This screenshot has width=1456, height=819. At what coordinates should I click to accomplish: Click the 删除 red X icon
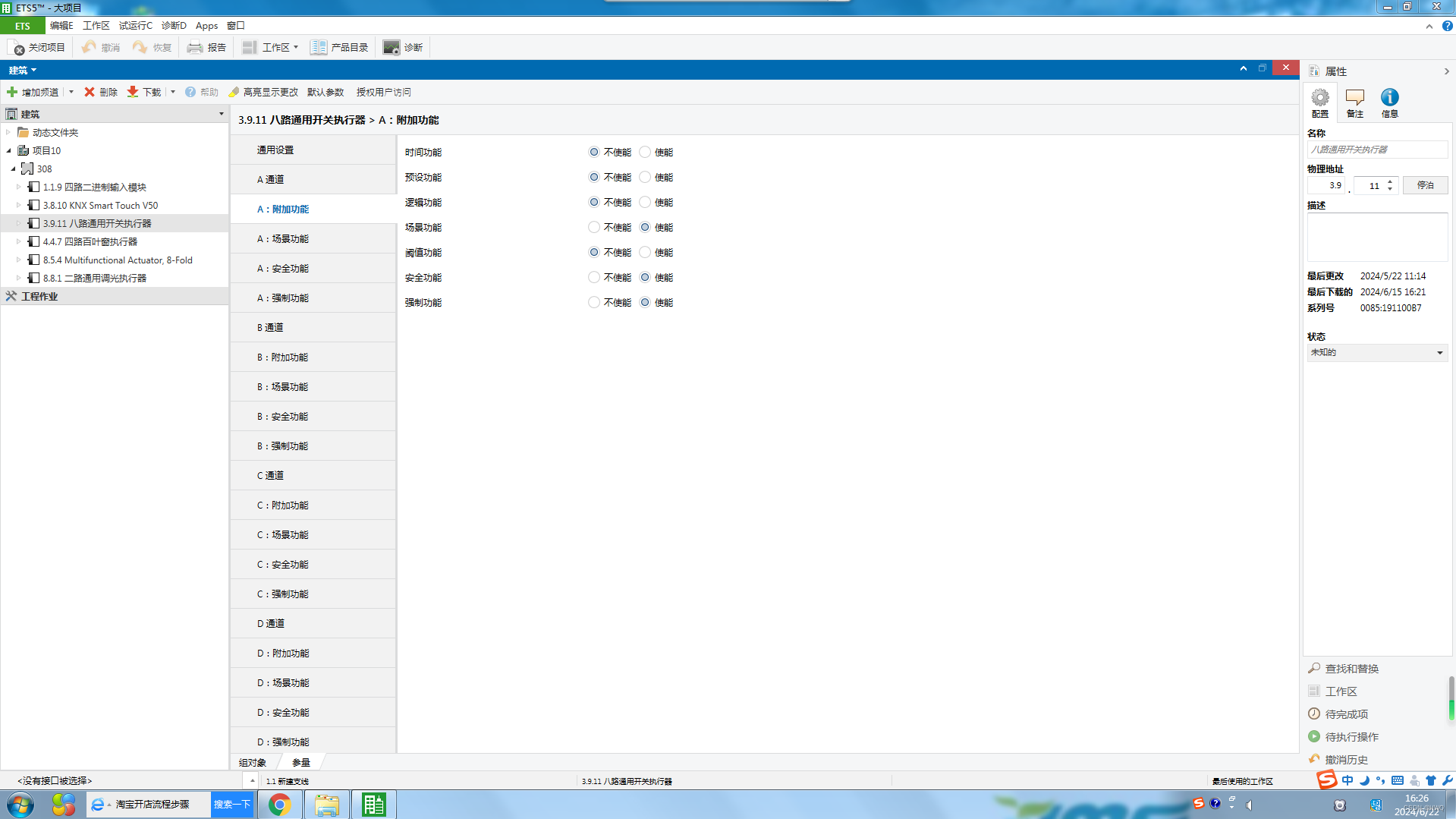click(90, 92)
